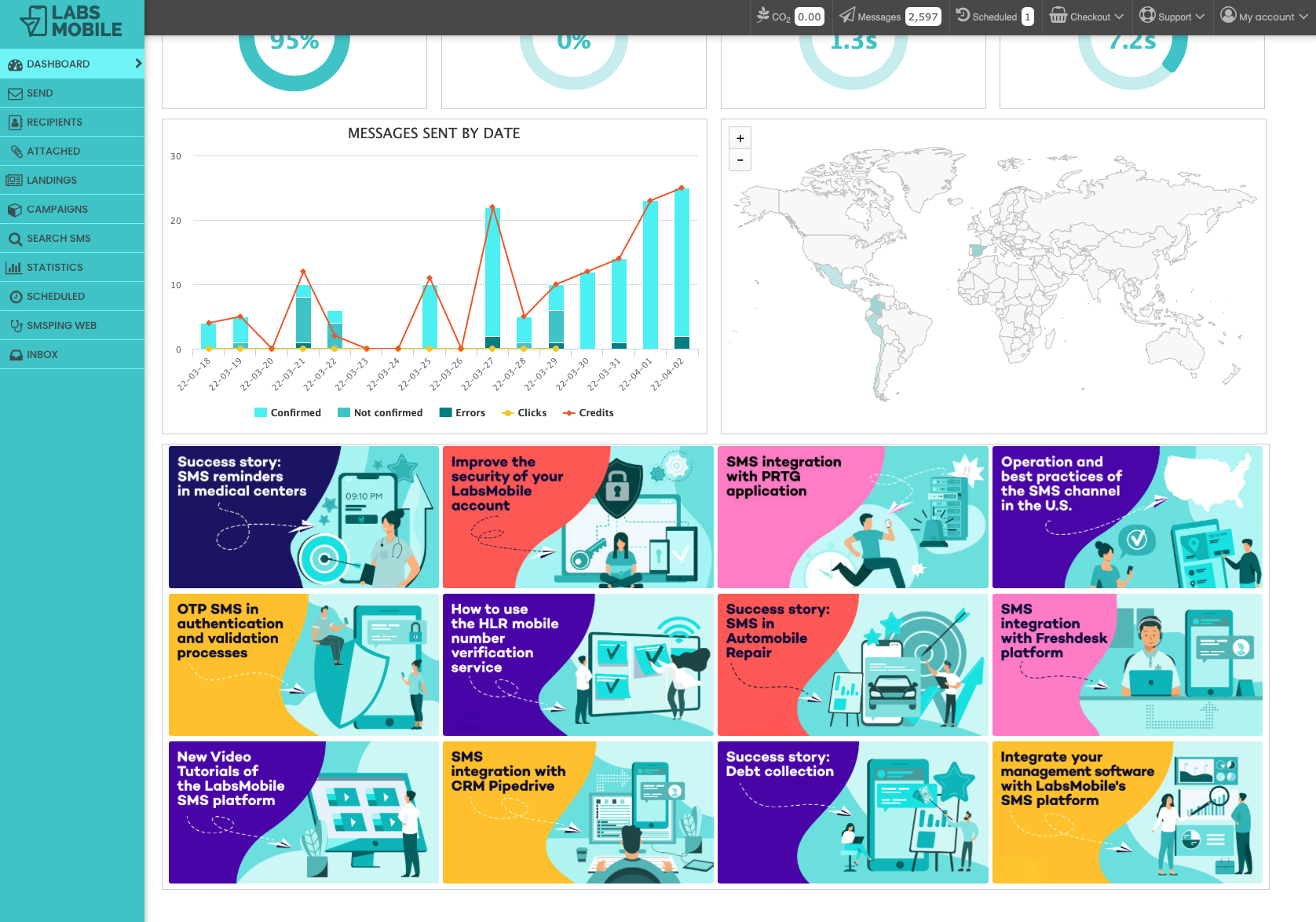This screenshot has width=1316, height=922.
Task: Click the Search SMS magnifier icon
Action: coord(15,239)
